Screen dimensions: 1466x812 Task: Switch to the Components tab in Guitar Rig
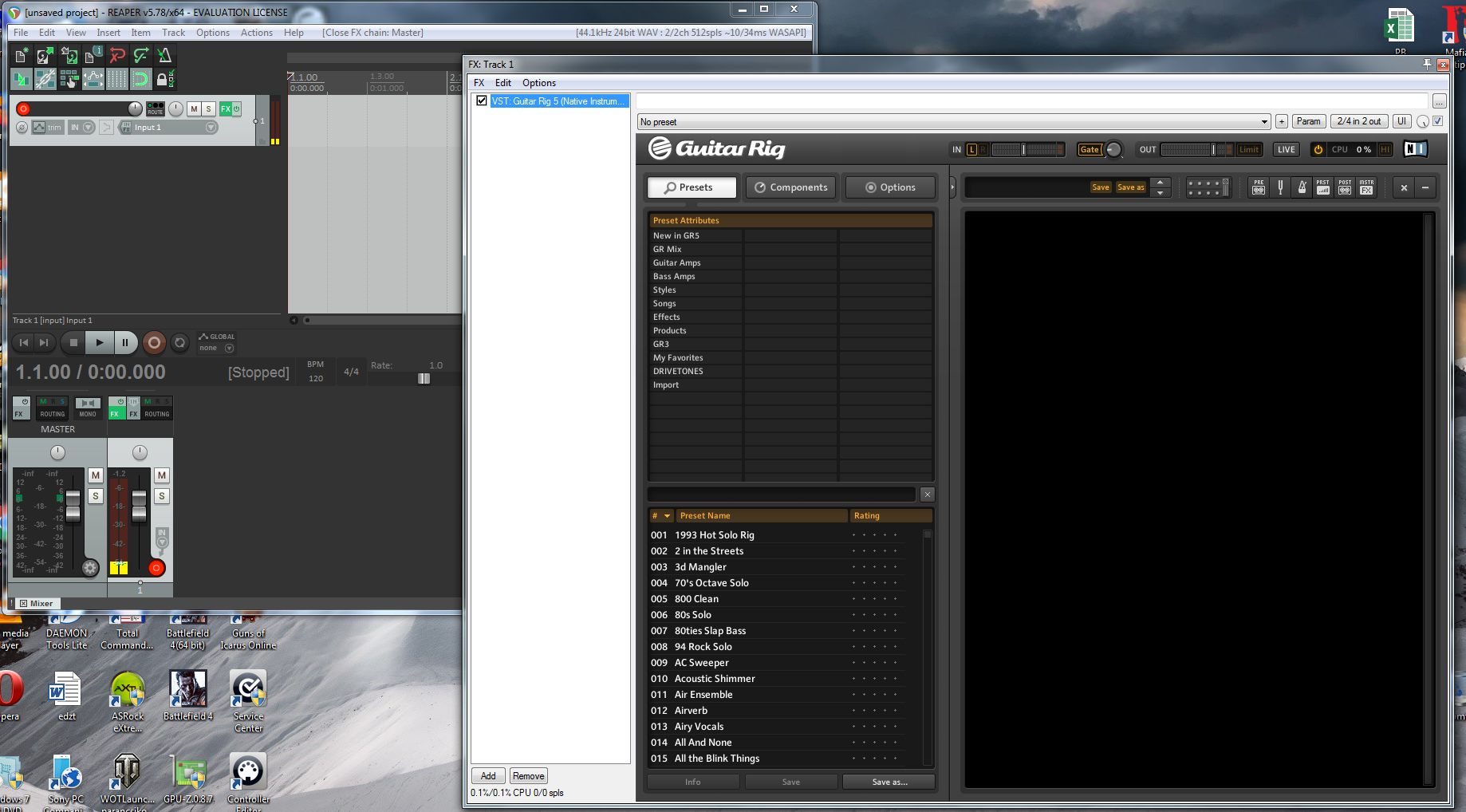point(791,187)
